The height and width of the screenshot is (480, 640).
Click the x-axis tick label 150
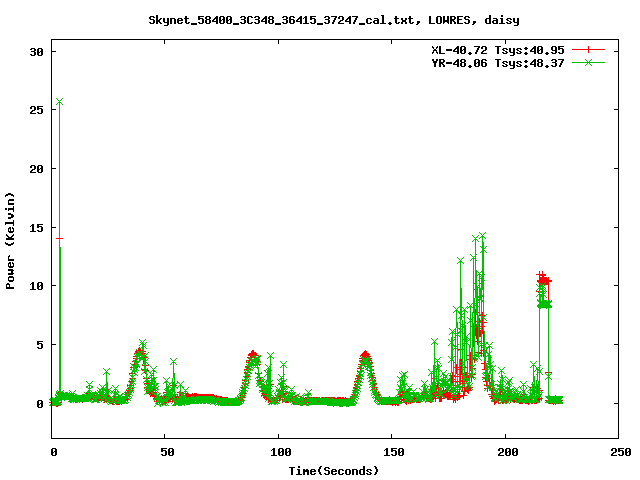point(394,452)
